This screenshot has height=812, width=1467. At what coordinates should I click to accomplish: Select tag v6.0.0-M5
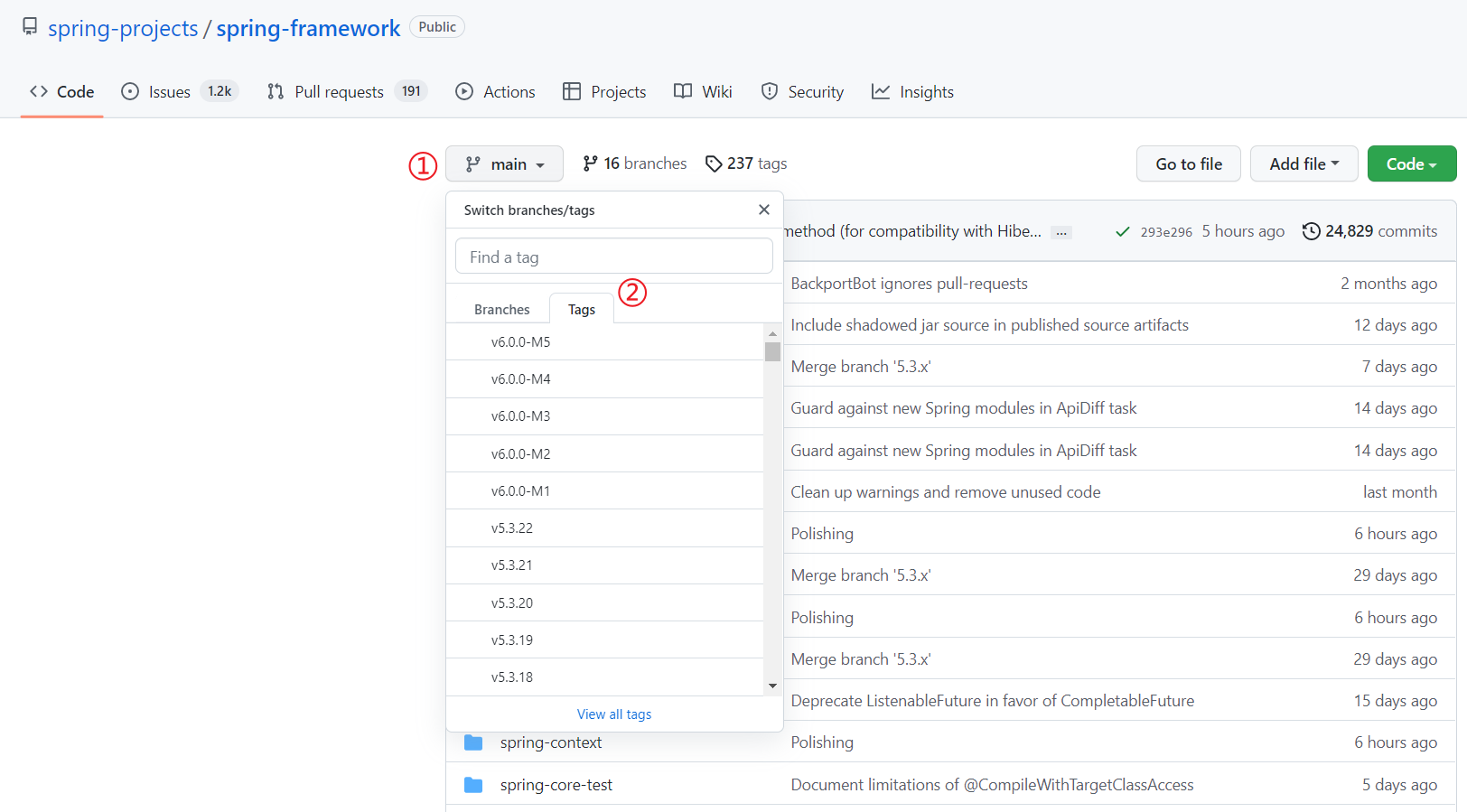[605, 342]
